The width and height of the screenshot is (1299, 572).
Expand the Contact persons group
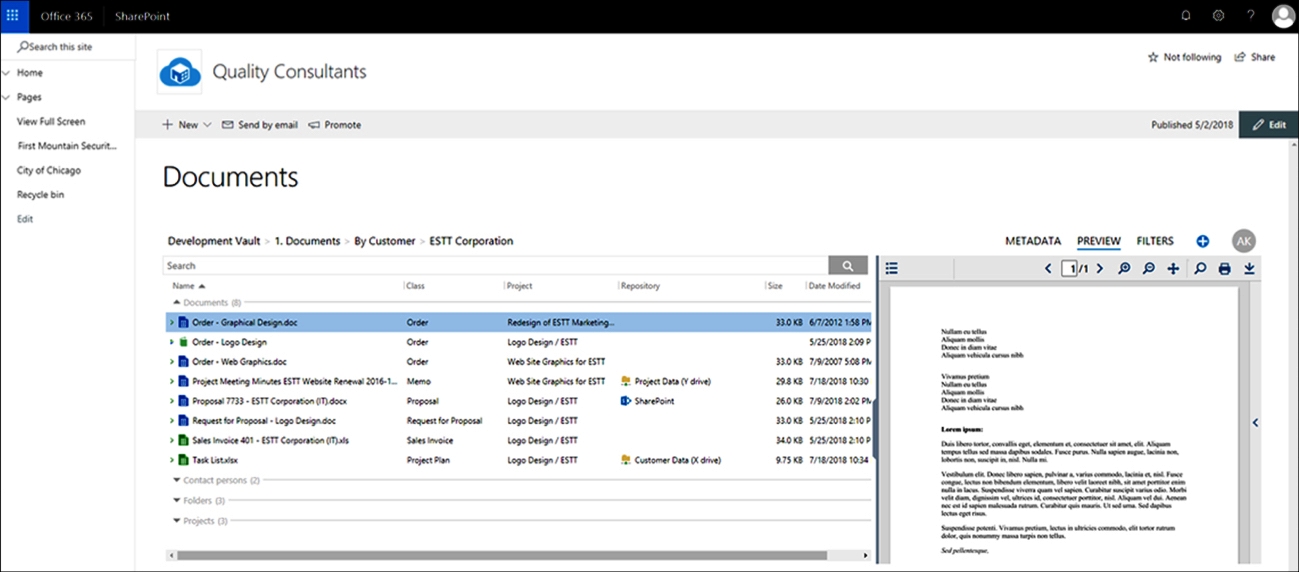(x=177, y=481)
